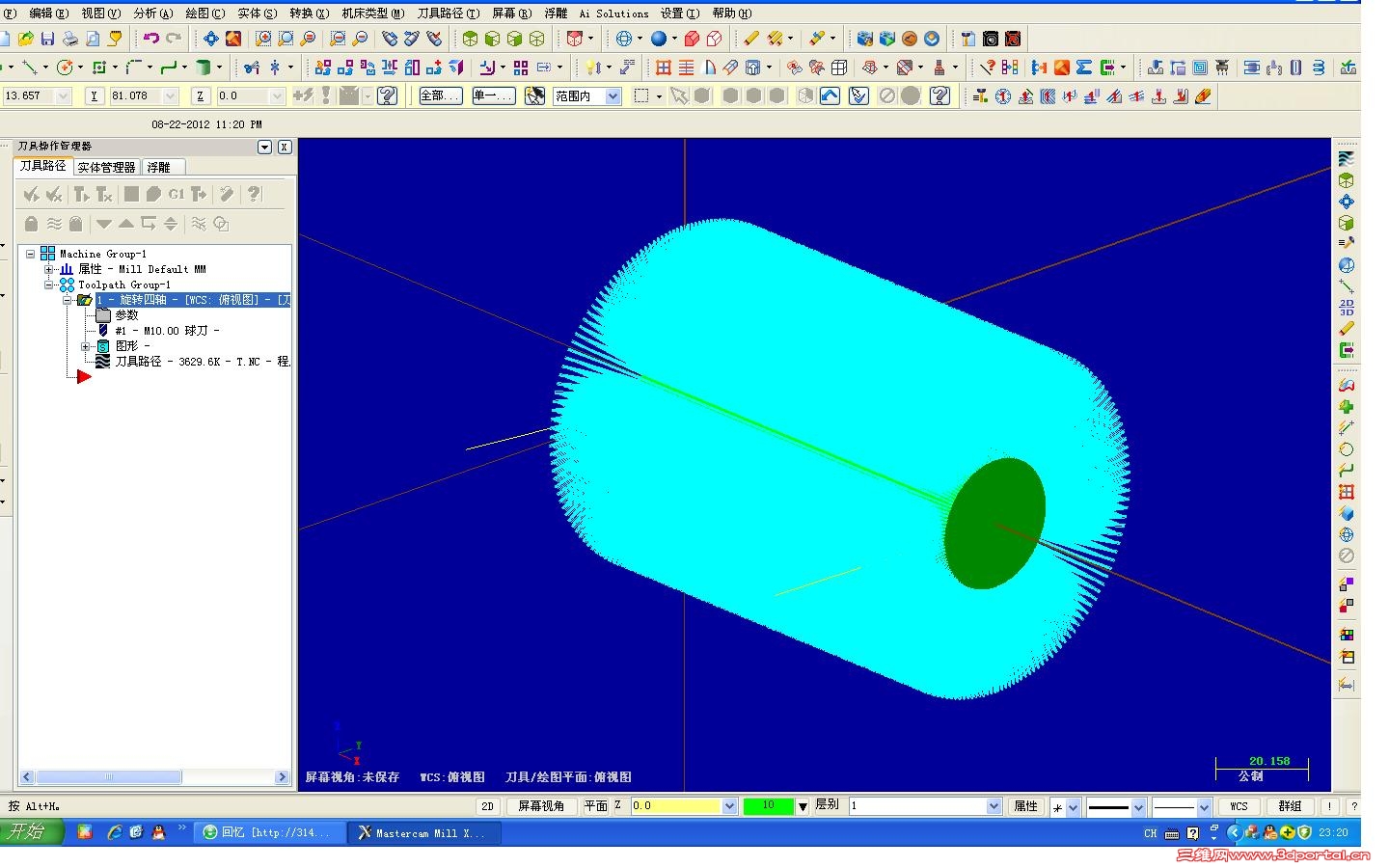Image resolution: width=1389 pixels, height=868 pixels.
Task: Open the 机床类型 menu
Action: tap(373, 14)
